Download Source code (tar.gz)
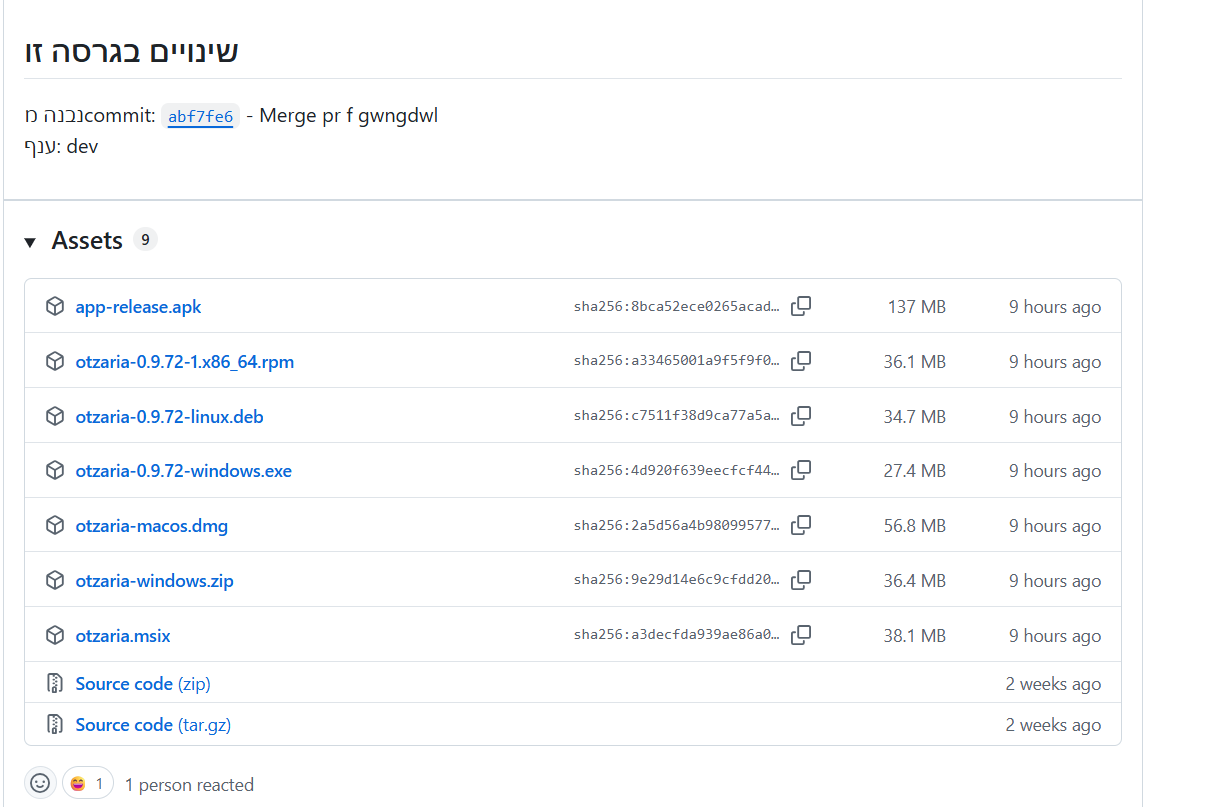Image resolution: width=1209 pixels, height=807 pixels. click(153, 725)
